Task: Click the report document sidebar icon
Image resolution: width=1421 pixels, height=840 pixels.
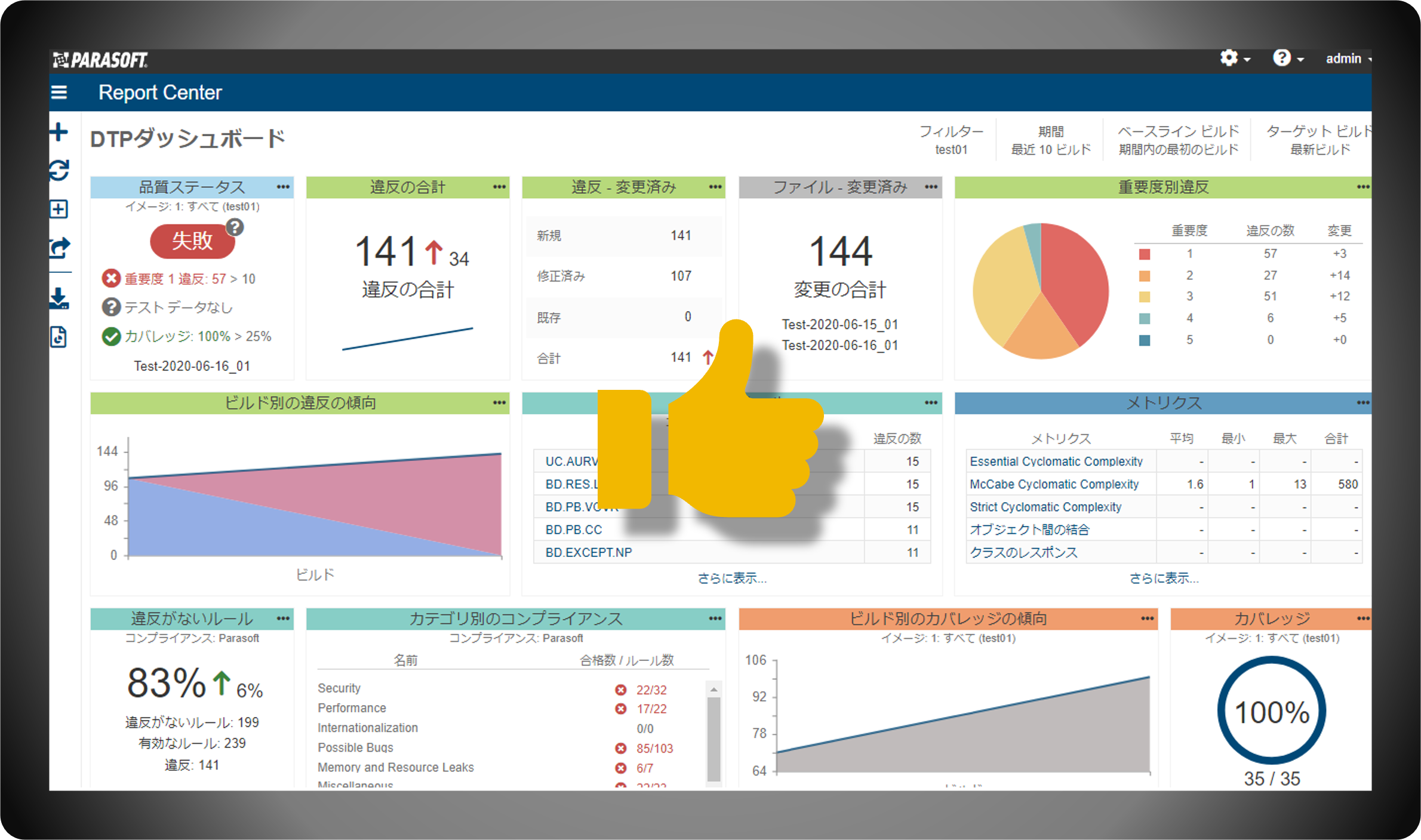Action: [x=59, y=337]
